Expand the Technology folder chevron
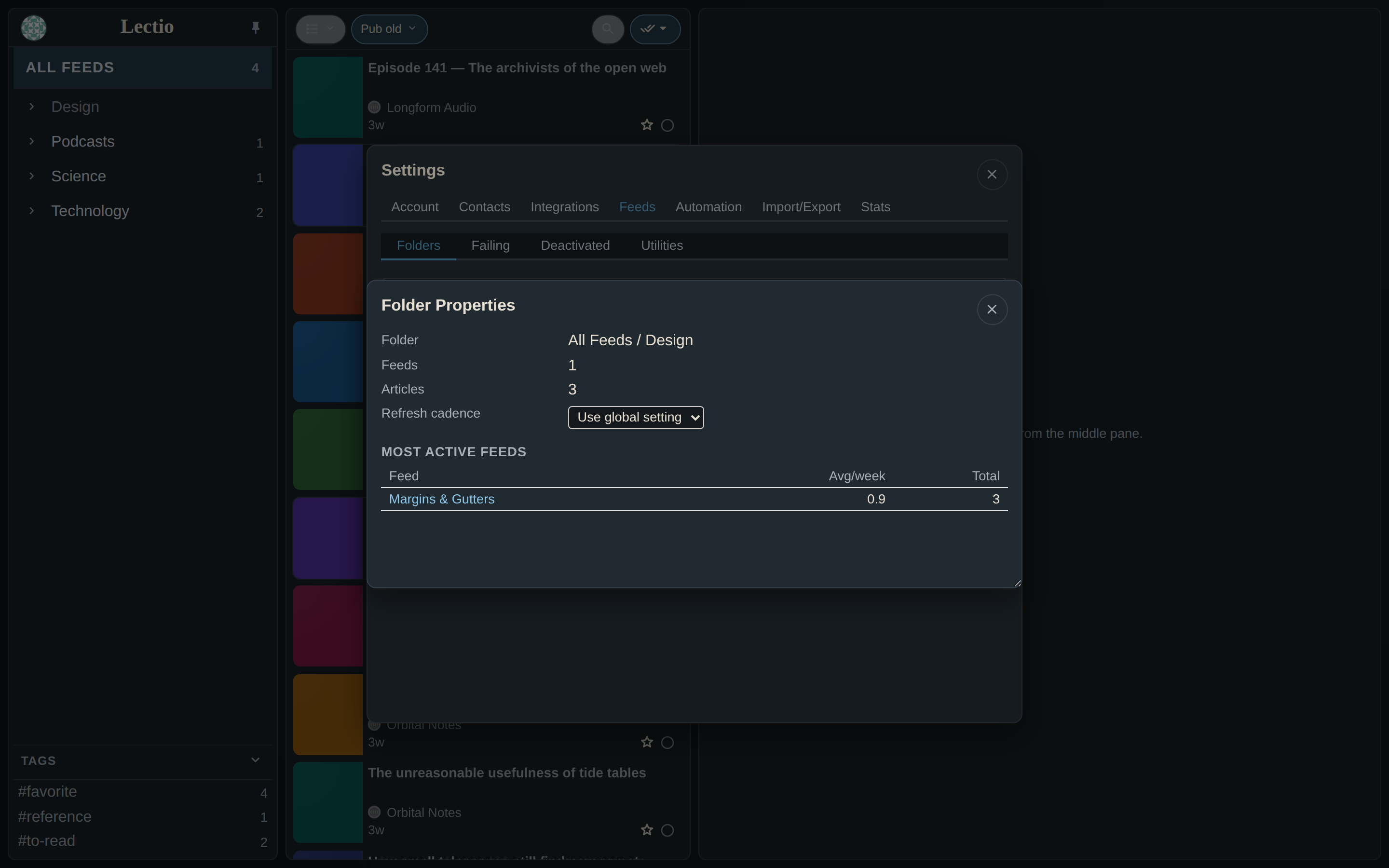Image resolution: width=1389 pixels, height=868 pixels. coord(31,211)
